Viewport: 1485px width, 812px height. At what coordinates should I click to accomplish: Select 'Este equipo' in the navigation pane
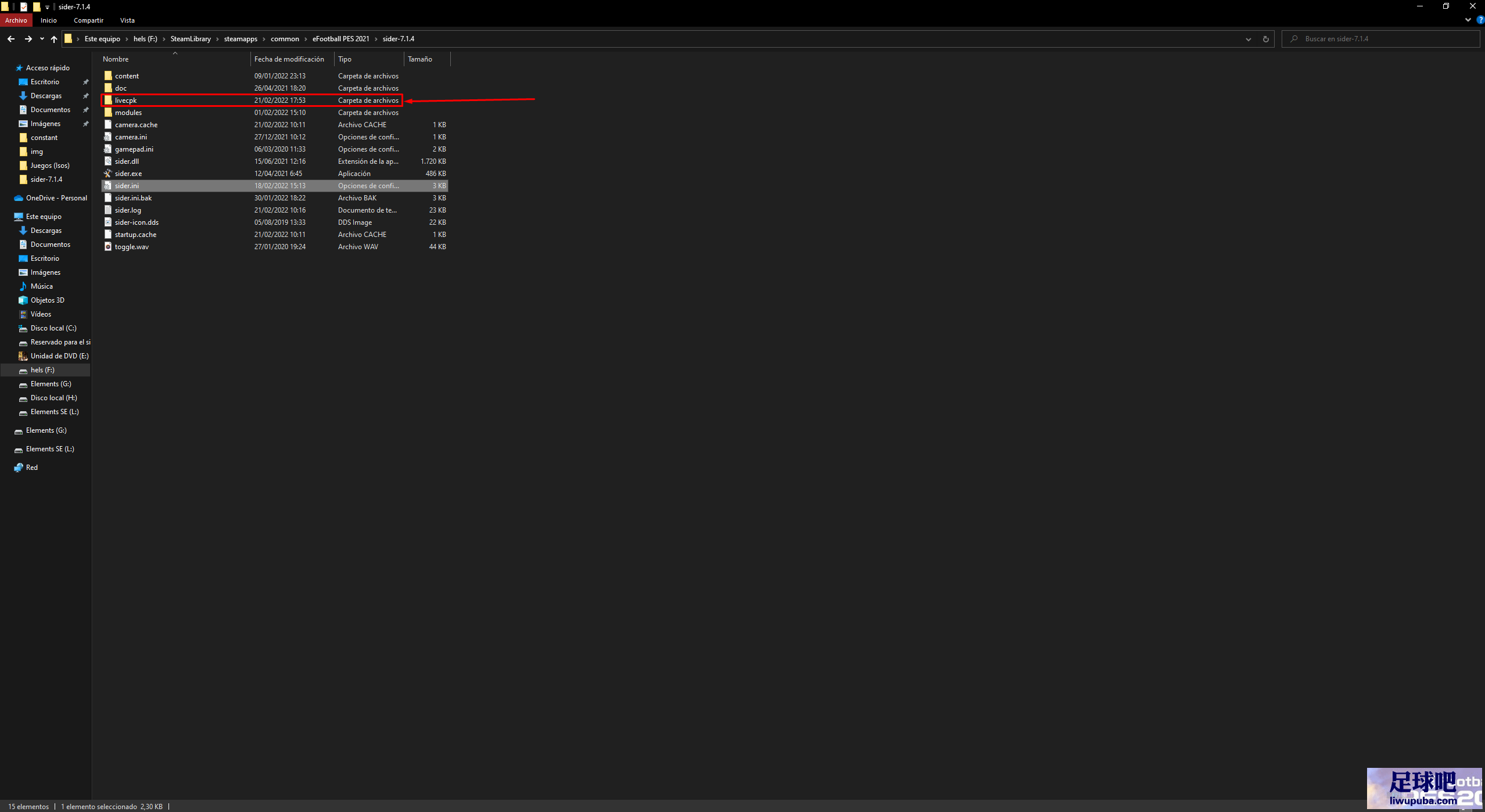tap(44, 217)
